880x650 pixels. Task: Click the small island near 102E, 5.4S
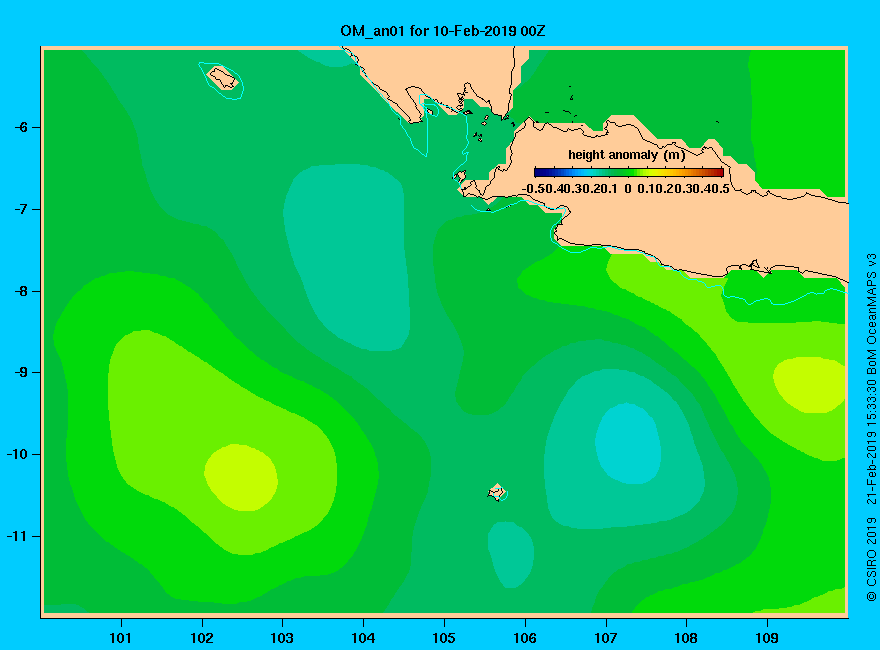click(223, 77)
